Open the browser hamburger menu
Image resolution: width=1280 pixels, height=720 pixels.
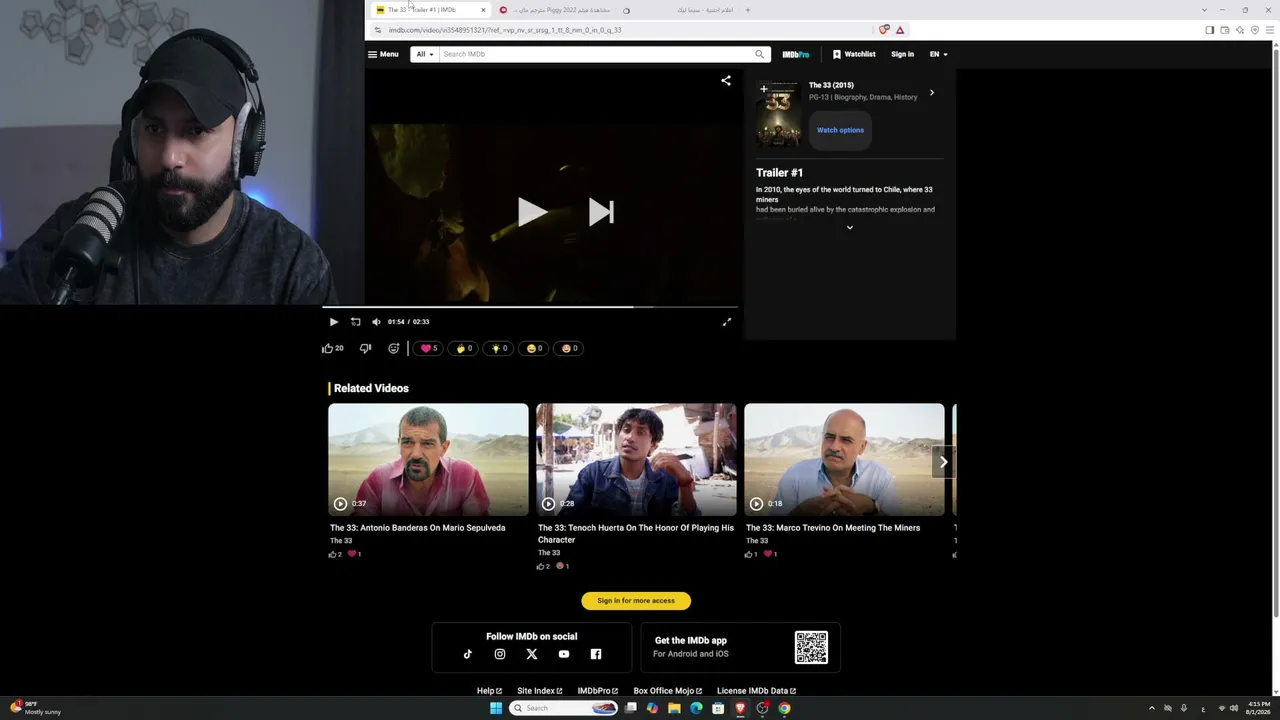pyautogui.click(x=1271, y=30)
